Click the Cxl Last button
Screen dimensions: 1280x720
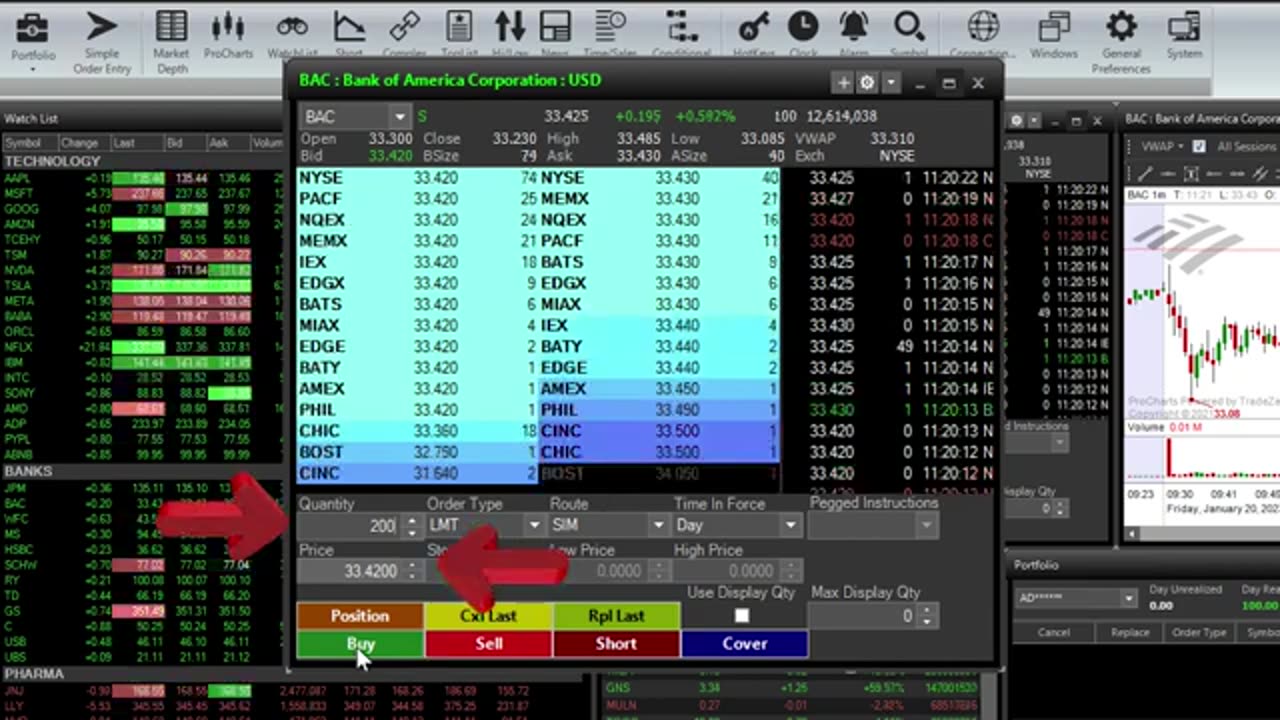click(x=488, y=616)
